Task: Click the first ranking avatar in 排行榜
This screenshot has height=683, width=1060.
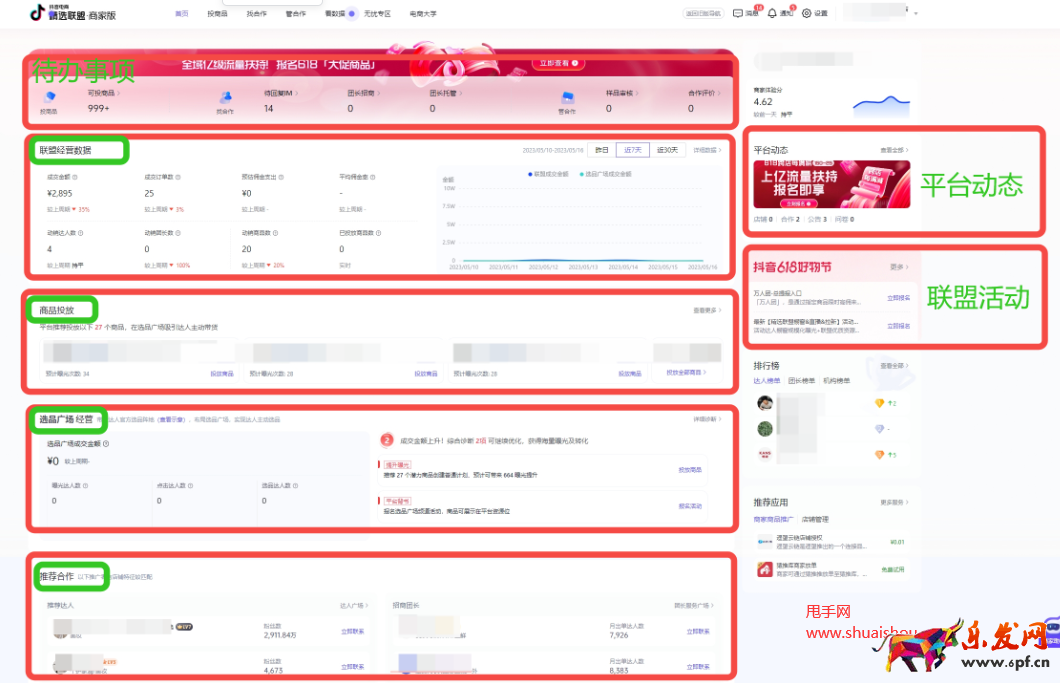Action: click(765, 403)
